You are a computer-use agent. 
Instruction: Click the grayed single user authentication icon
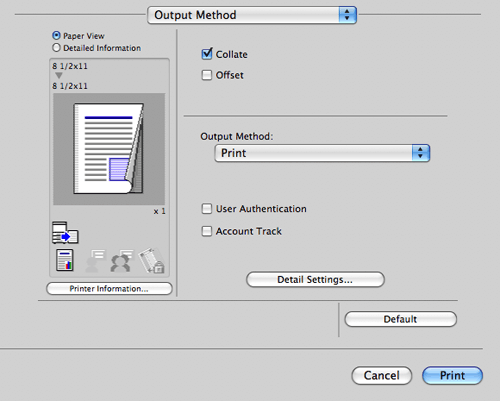pyautogui.click(x=95, y=261)
